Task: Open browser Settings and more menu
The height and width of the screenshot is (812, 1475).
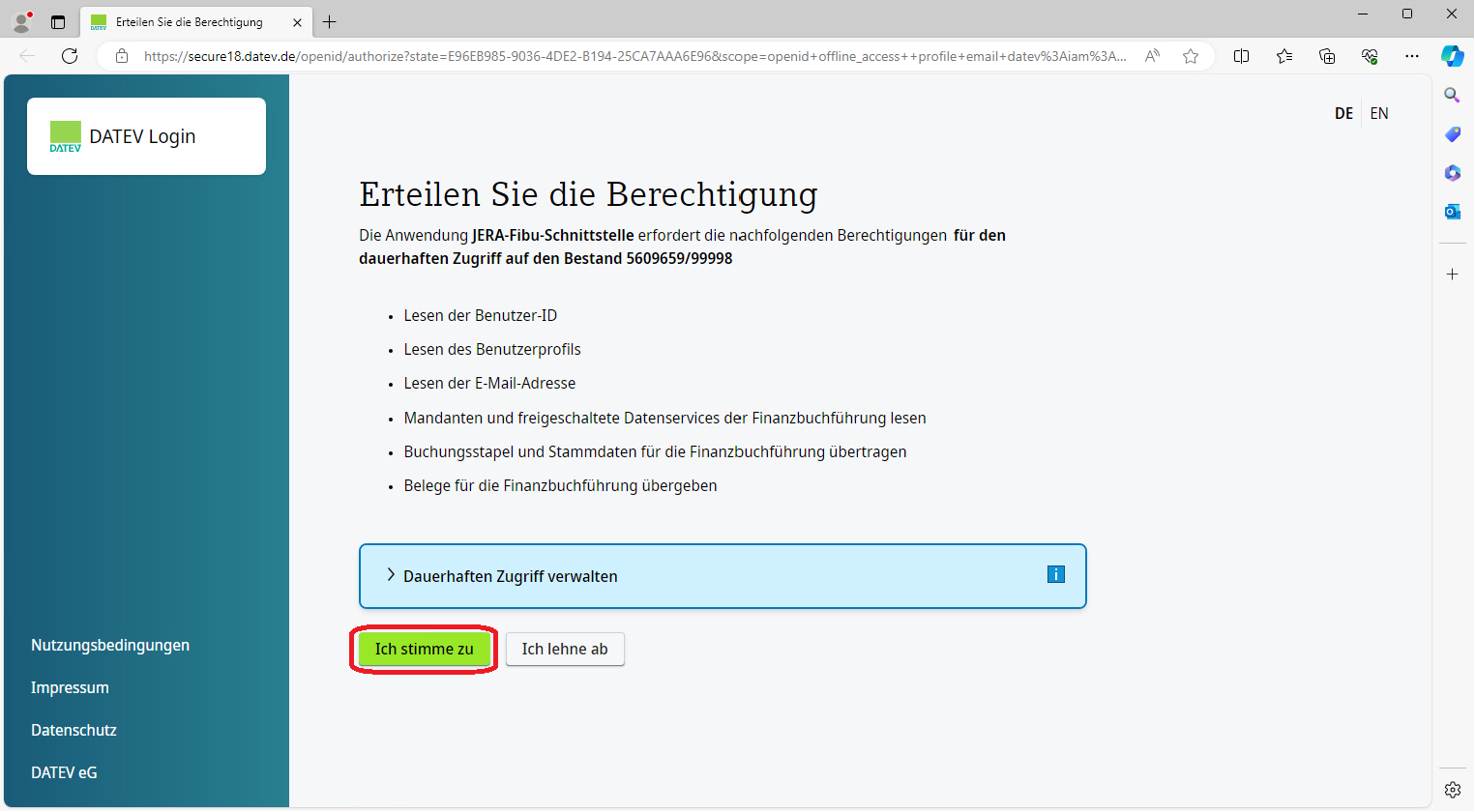Action: [x=1412, y=56]
